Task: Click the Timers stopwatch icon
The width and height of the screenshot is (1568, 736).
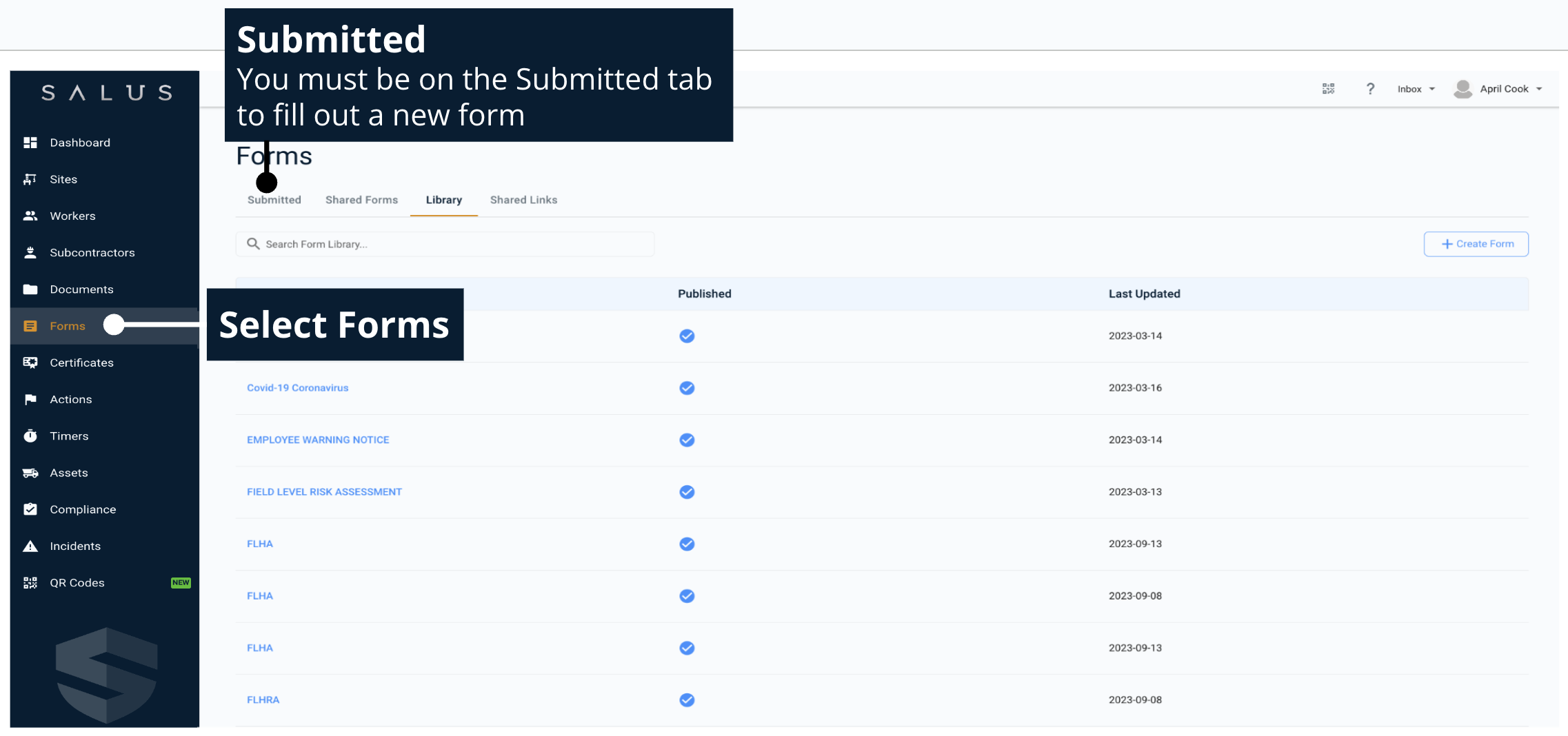Action: point(30,436)
